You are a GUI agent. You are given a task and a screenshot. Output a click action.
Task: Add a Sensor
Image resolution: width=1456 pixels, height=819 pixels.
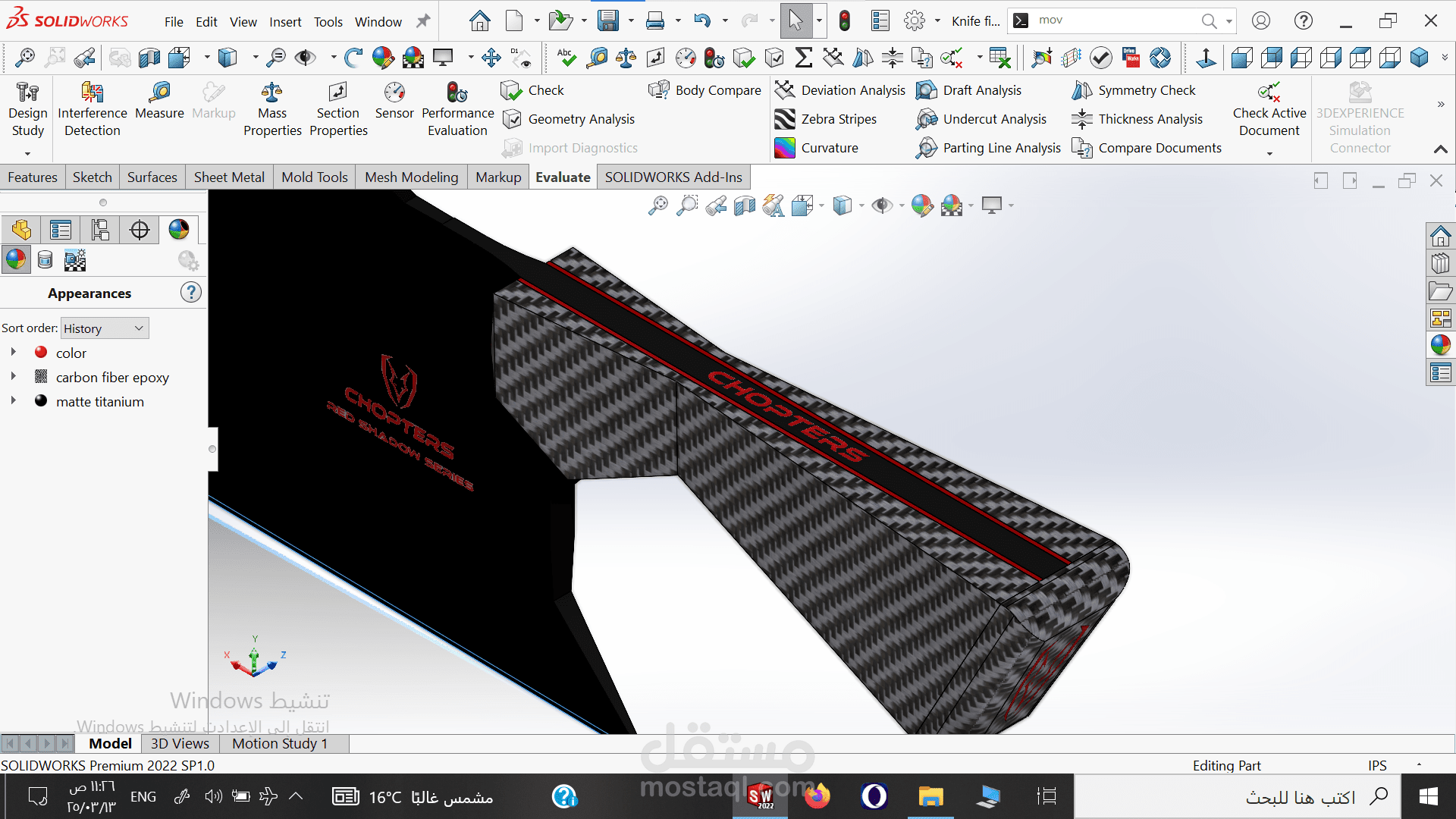[x=394, y=101]
